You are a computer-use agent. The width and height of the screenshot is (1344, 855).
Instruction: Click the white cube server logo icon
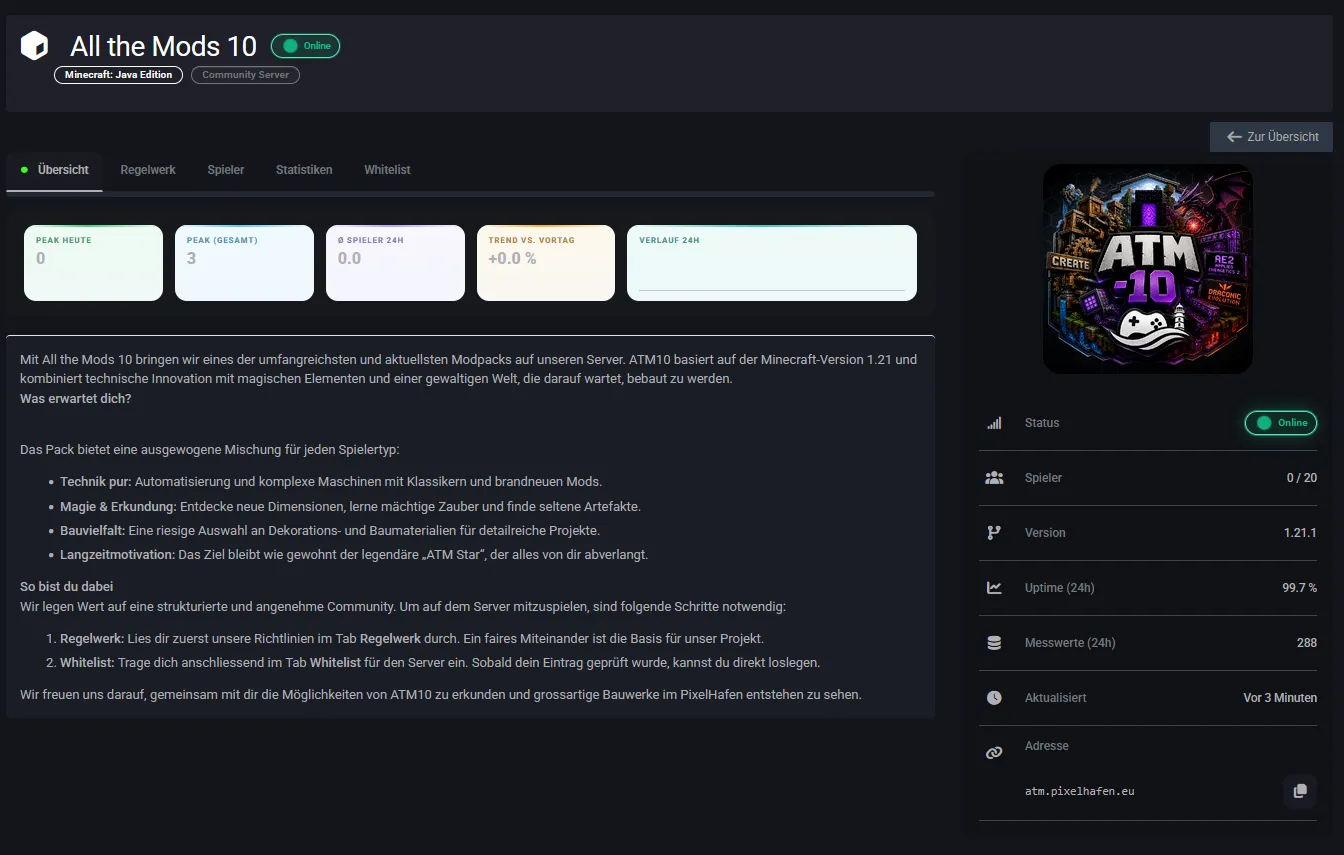pyautogui.click(x=34, y=46)
